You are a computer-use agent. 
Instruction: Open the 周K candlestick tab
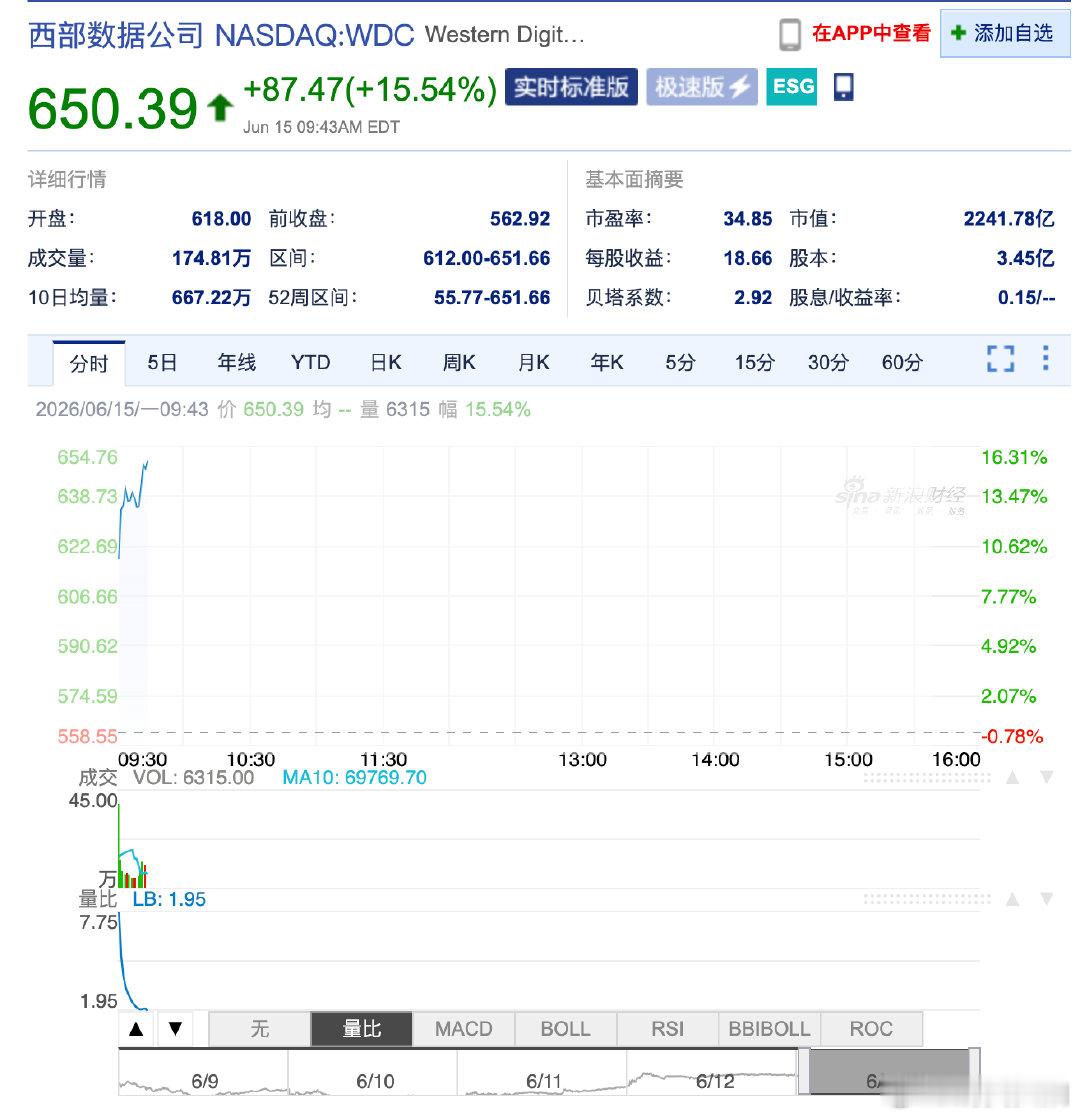(x=459, y=363)
